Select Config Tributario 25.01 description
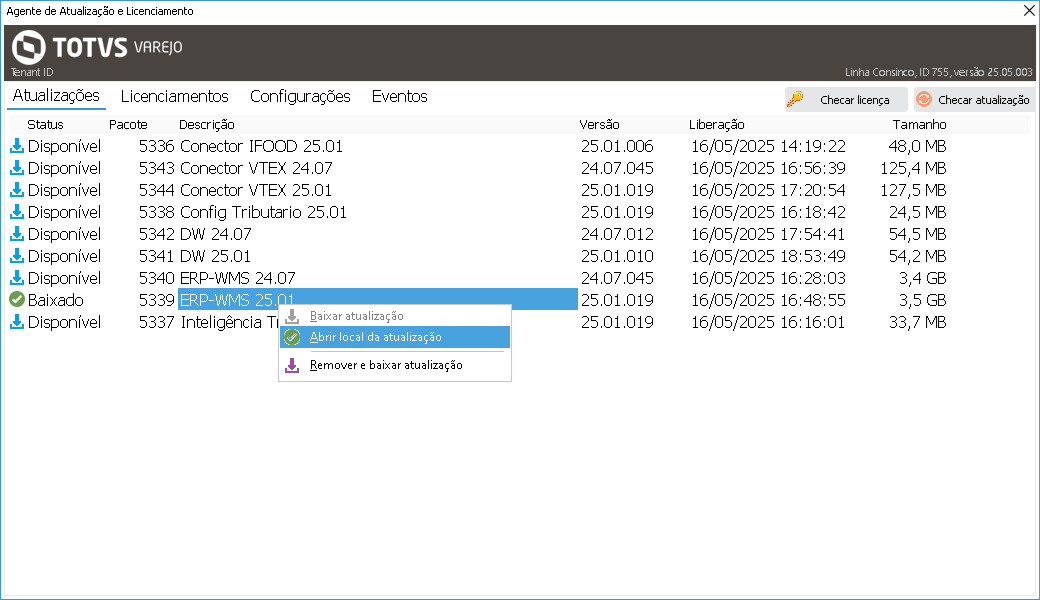 coord(263,211)
